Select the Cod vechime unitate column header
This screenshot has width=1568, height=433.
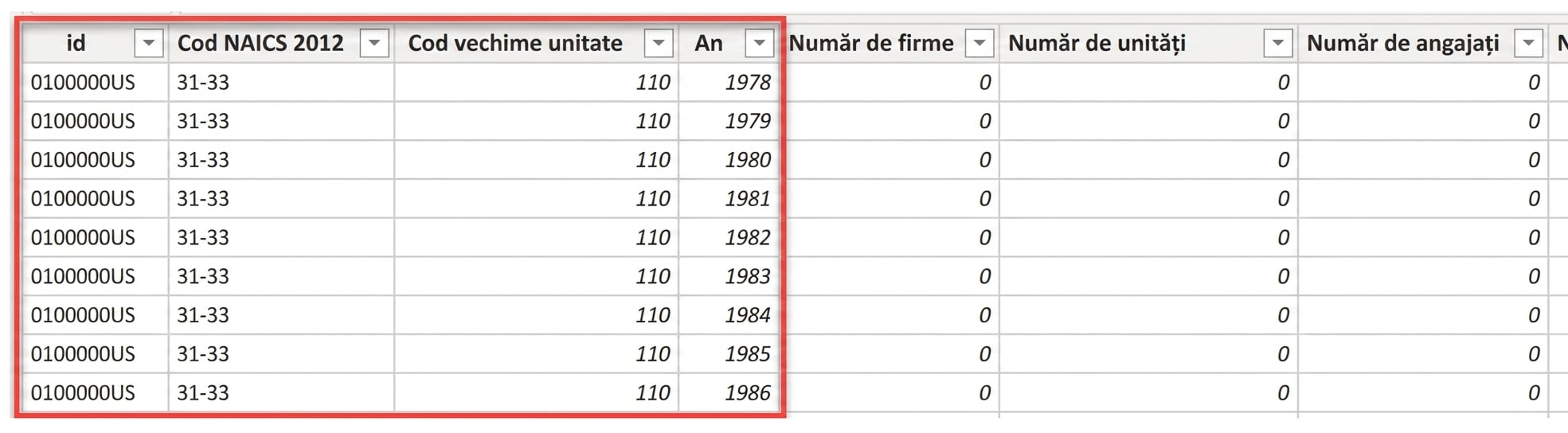click(515, 43)
